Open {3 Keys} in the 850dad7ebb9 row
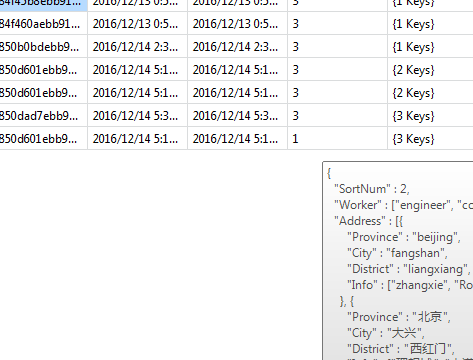The image size is (473, 360). point(430,116)
